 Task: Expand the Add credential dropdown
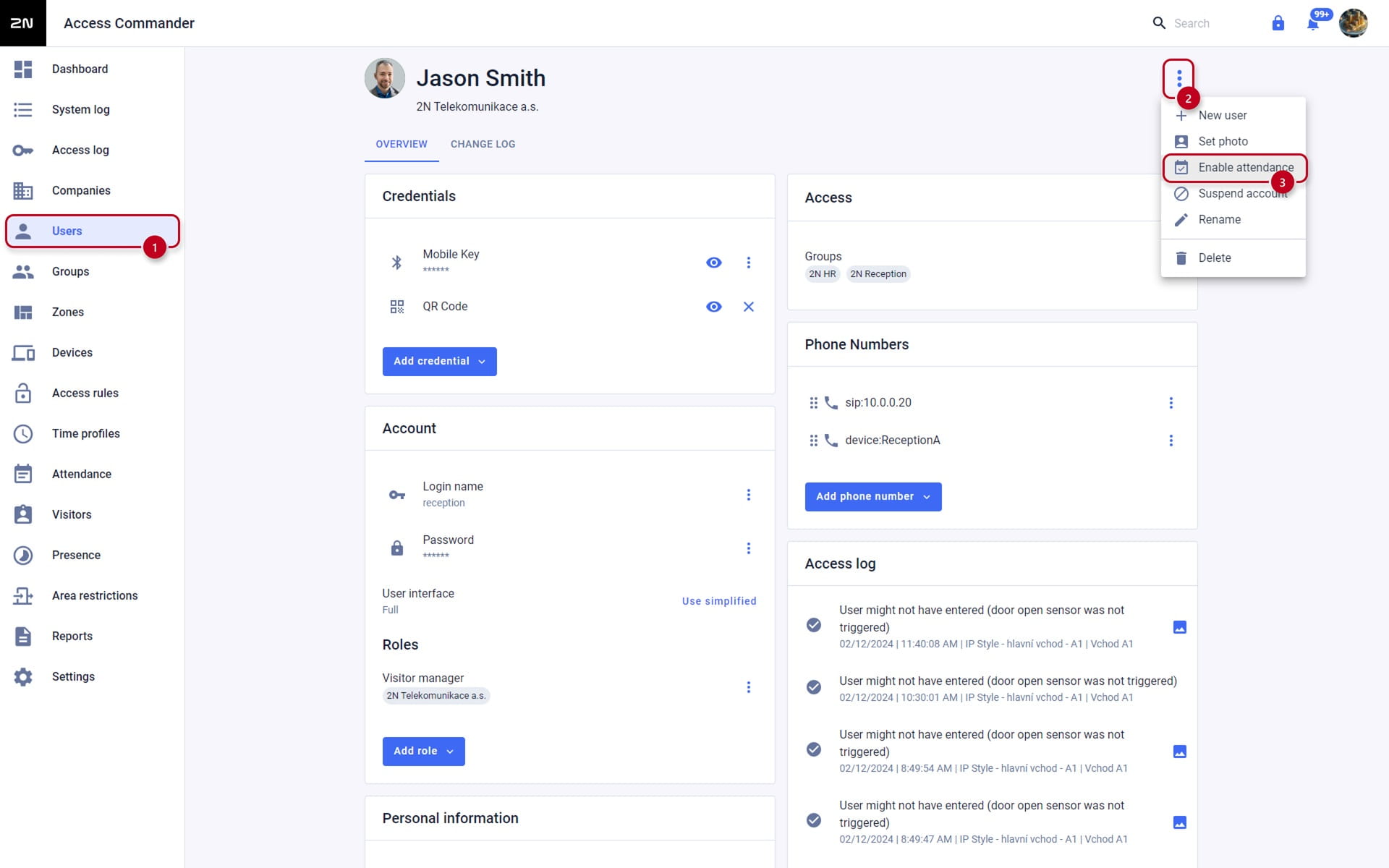(x=440, y=362)
